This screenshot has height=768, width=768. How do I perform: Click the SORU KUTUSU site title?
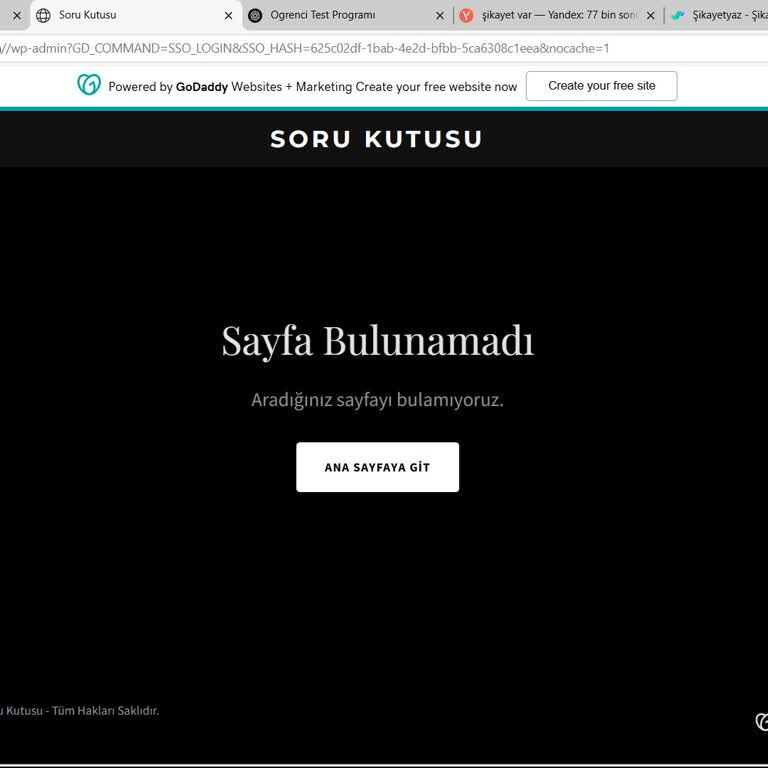(x=376, y=139)
